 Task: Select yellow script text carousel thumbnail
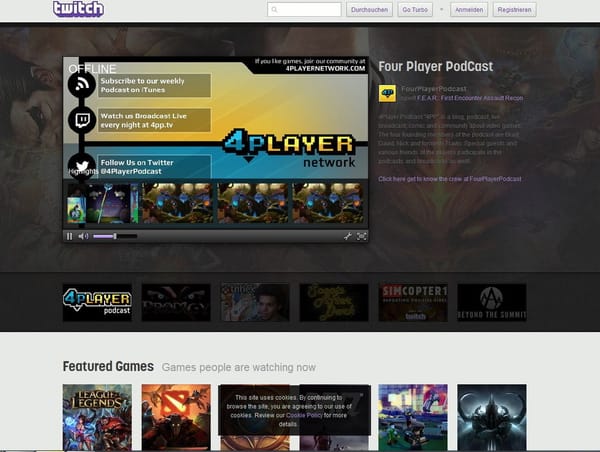(x=334, y=302)
